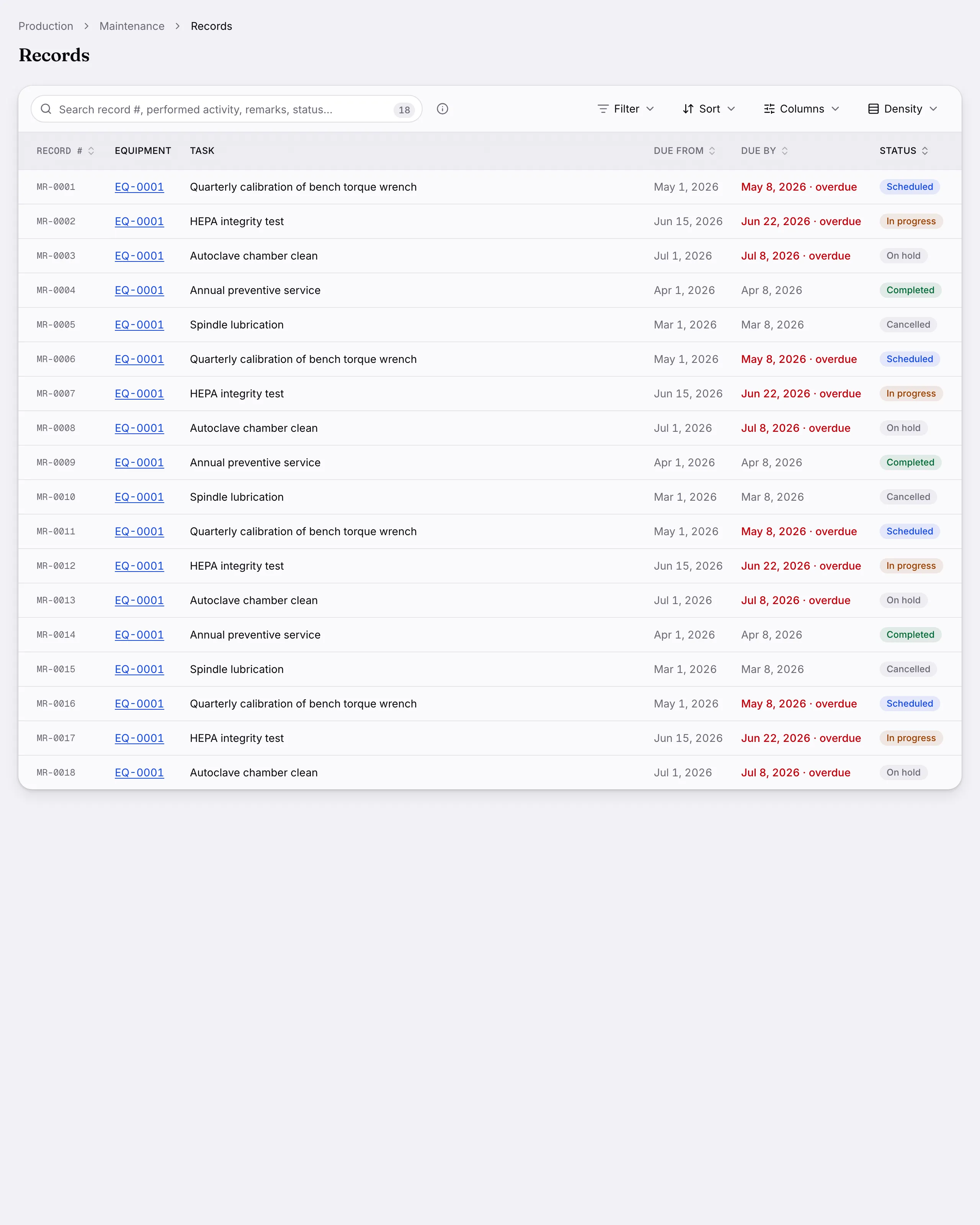
Task: Open the Columns dropdown
Action: pos(802,109)
